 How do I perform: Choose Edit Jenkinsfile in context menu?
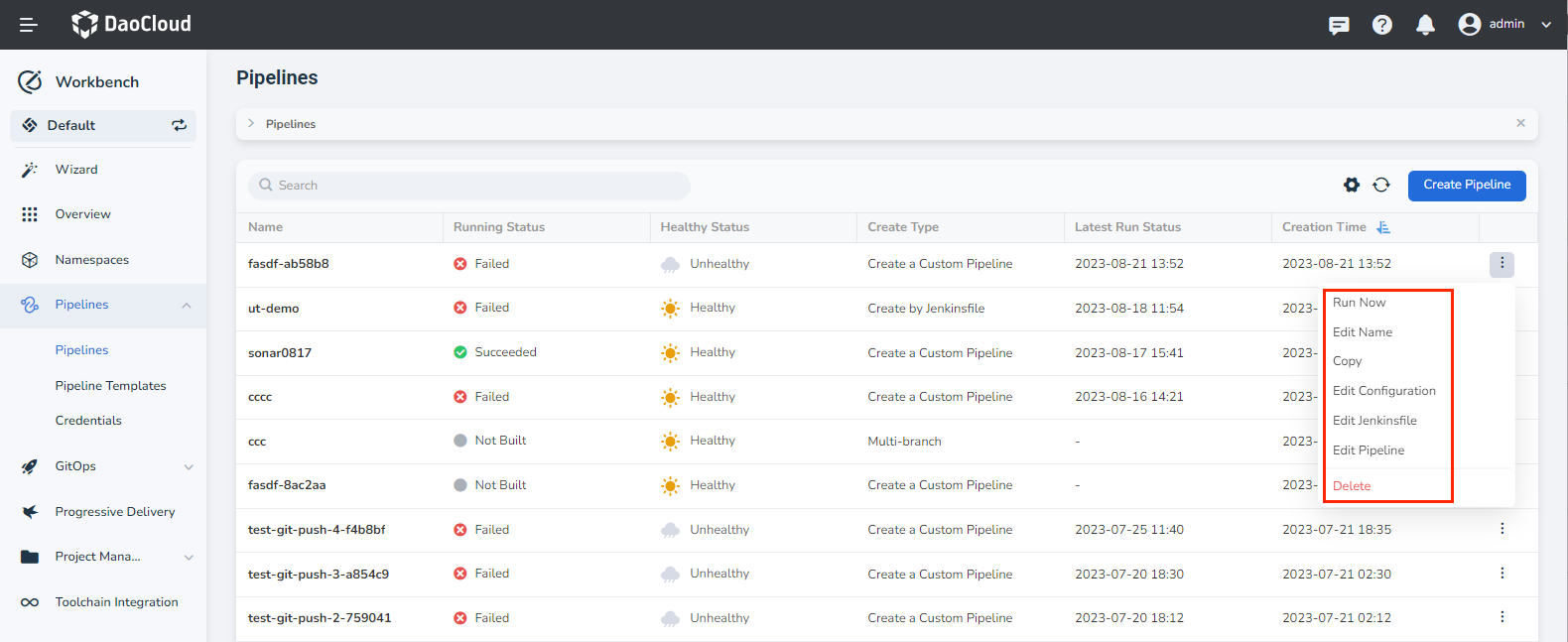coord(1374,421)
